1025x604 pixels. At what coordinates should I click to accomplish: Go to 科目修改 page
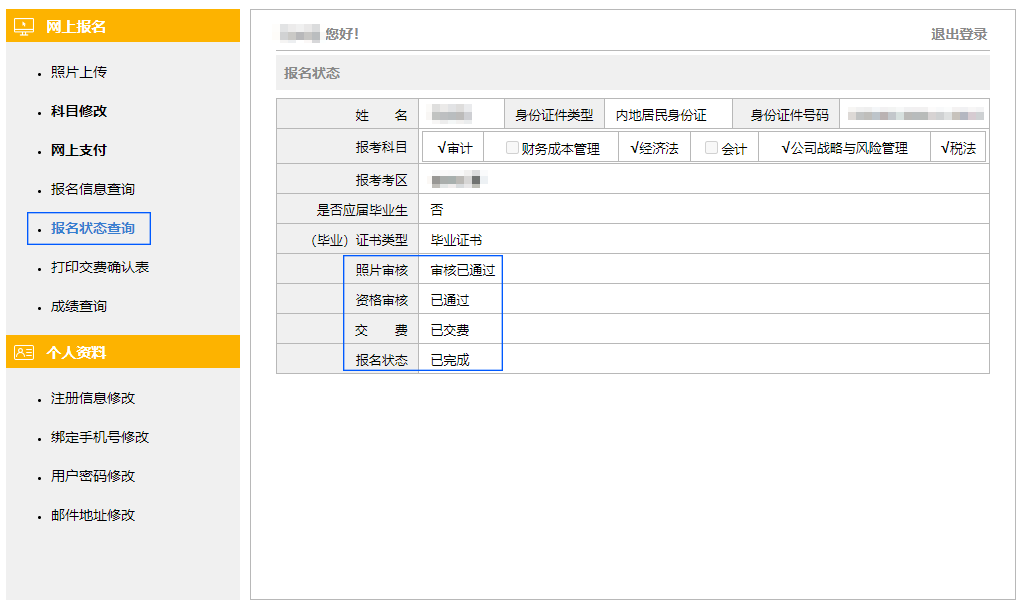(x=79, y=111)
